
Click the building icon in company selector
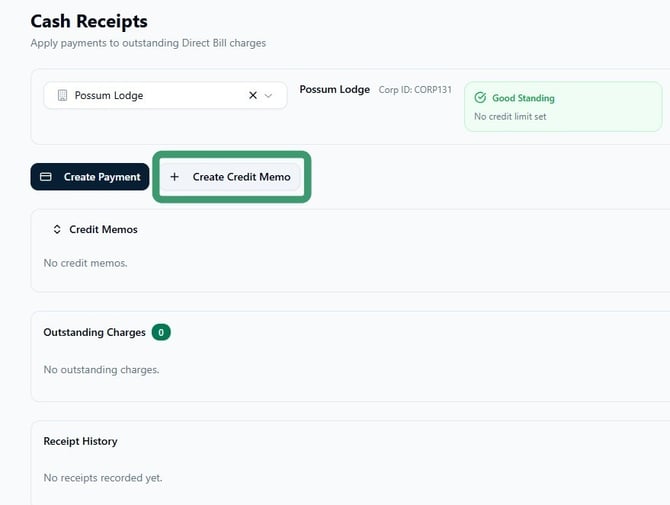(62, 95)
